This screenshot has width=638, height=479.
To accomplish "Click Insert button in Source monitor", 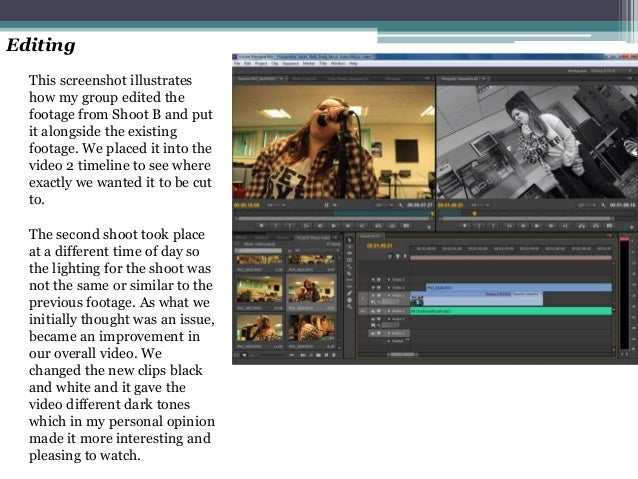I will [378, 225].
